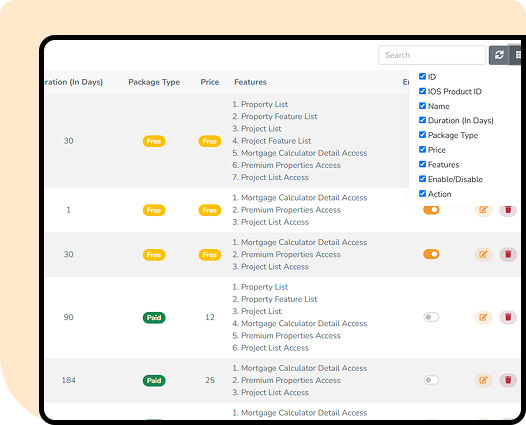The image size is (526, 425).
Task: Delete the second 30-day free package
Action: (508, 255)
